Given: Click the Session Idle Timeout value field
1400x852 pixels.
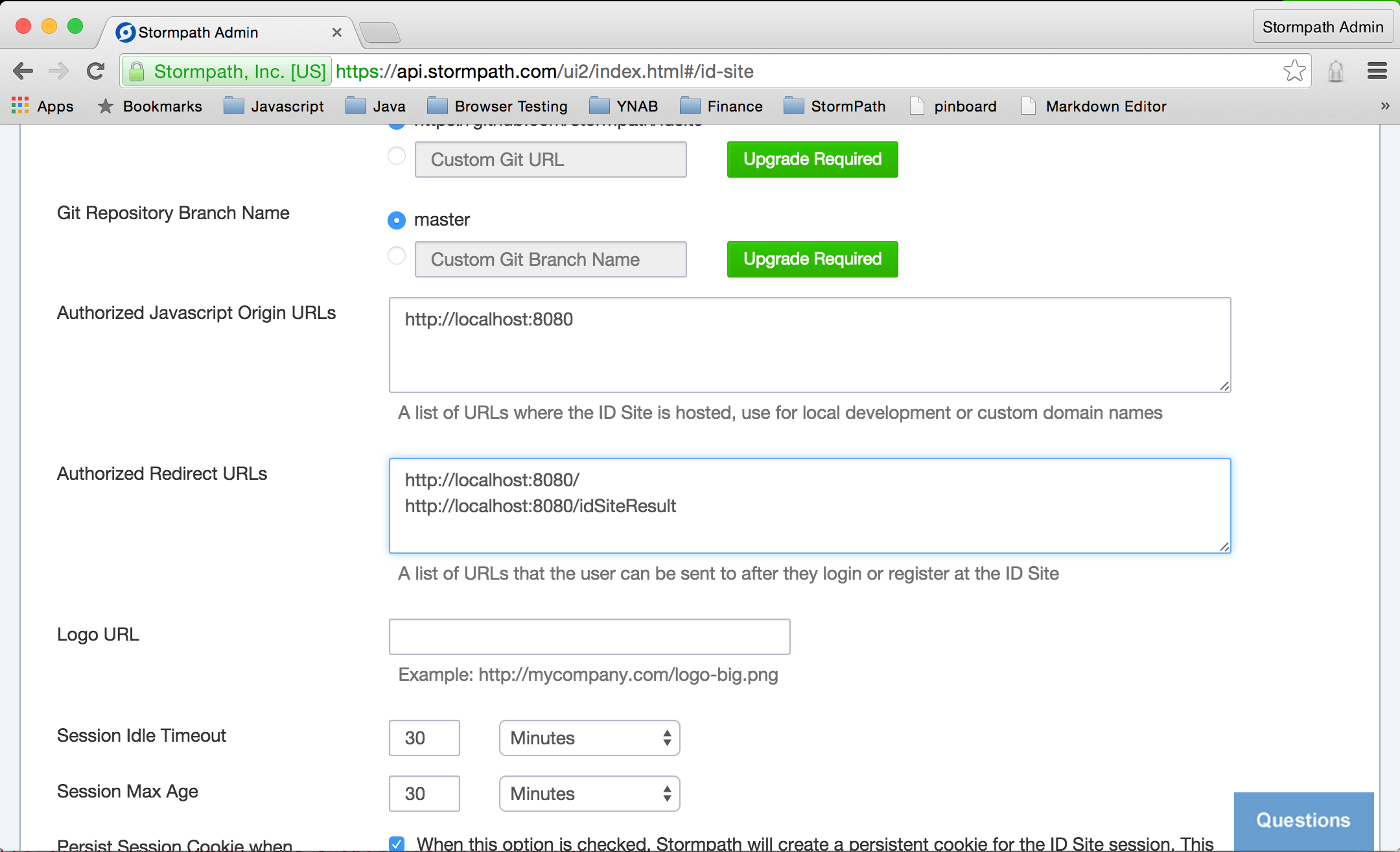Looking at the screenshot, I should pyautogui.click(x=425, y=738).
